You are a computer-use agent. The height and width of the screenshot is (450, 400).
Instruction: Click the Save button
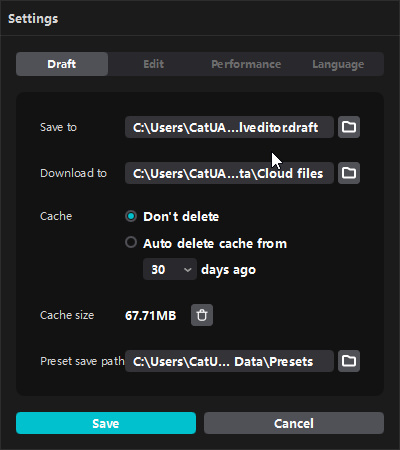click(106, 423)
